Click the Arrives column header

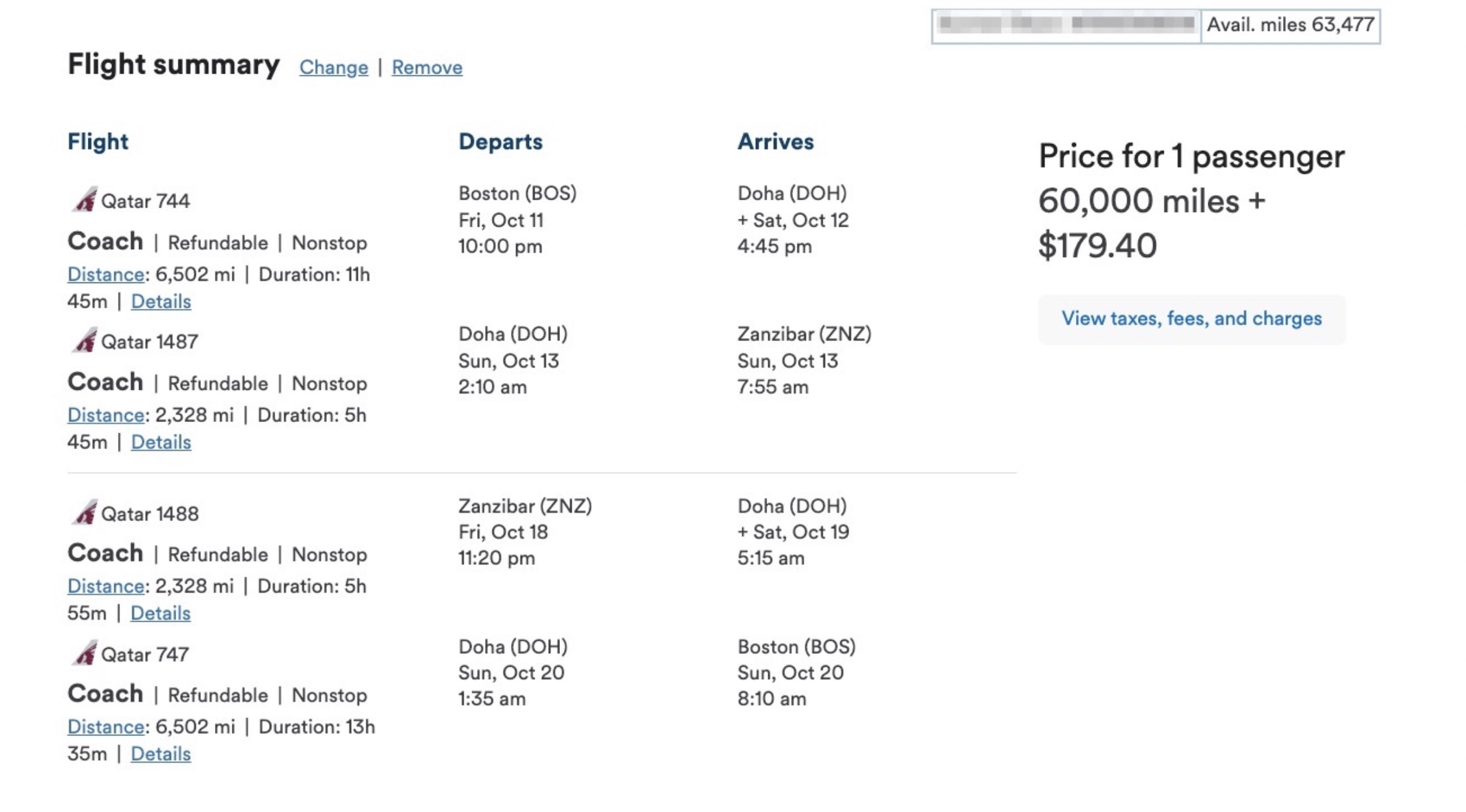coord(776,142)
